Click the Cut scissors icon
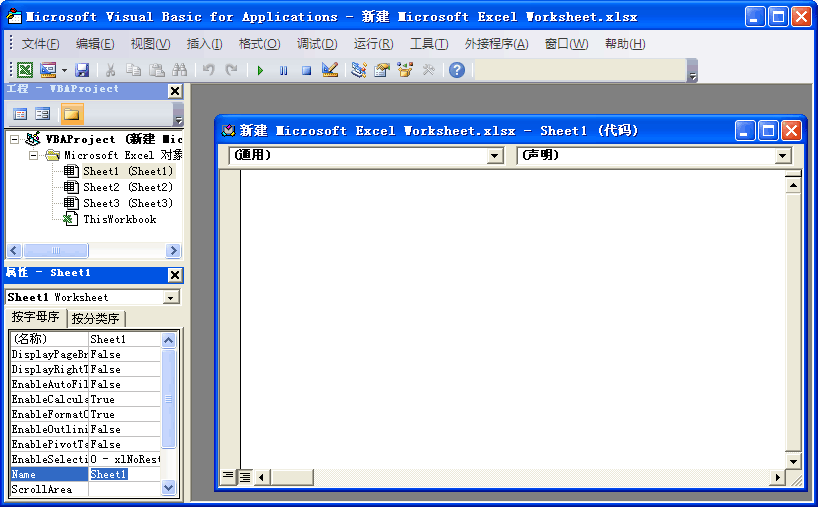 click(110, 70)
